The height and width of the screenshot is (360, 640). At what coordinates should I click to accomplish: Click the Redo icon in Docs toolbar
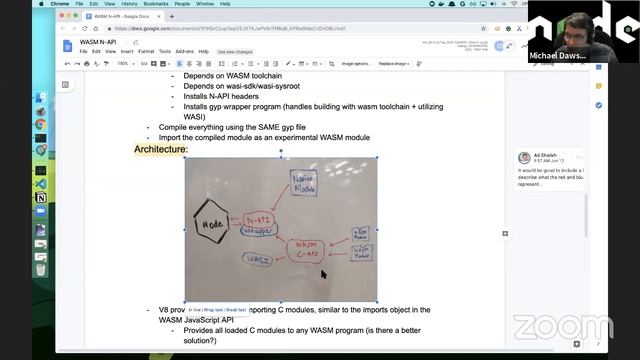click(x=77, y=64)
